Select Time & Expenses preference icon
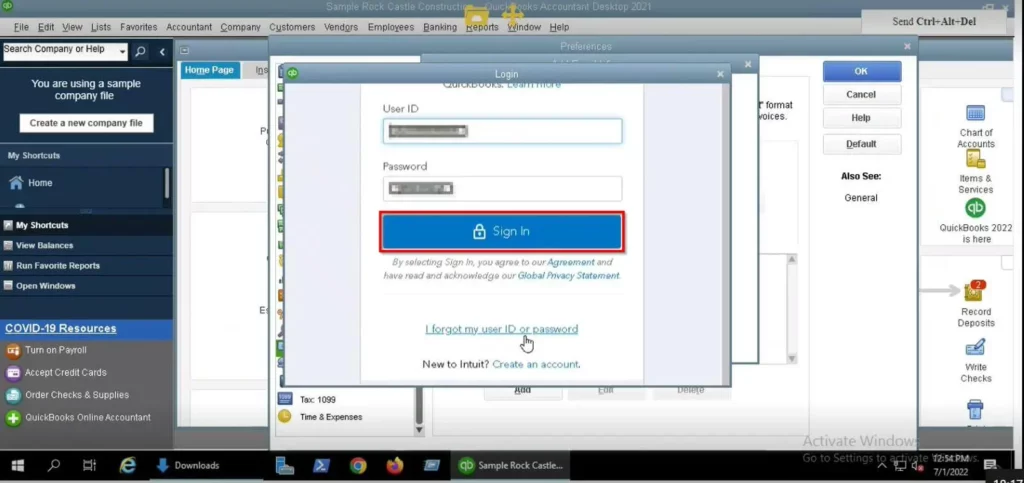Viewport: 1024px width, 483px height. coord(285,416)
